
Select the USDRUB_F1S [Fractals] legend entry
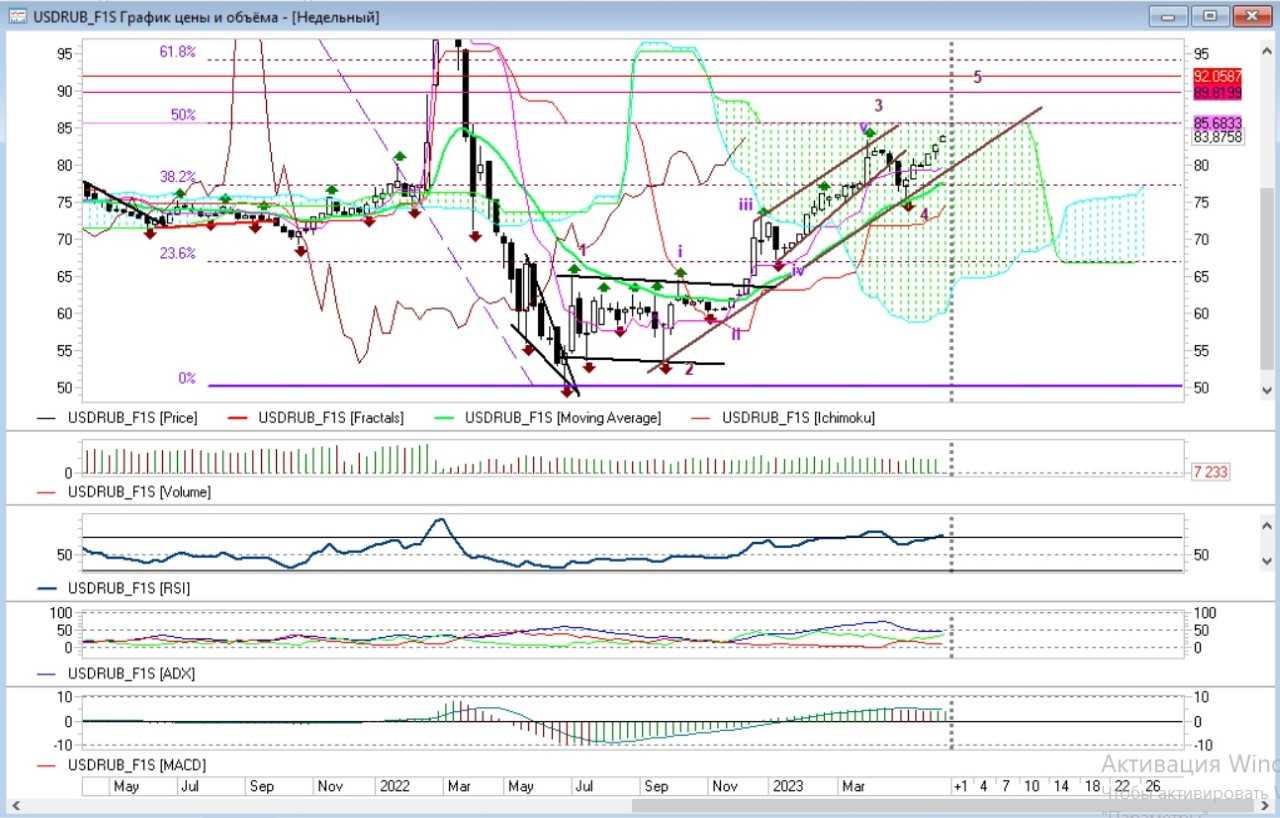click(x=316, y=418)
